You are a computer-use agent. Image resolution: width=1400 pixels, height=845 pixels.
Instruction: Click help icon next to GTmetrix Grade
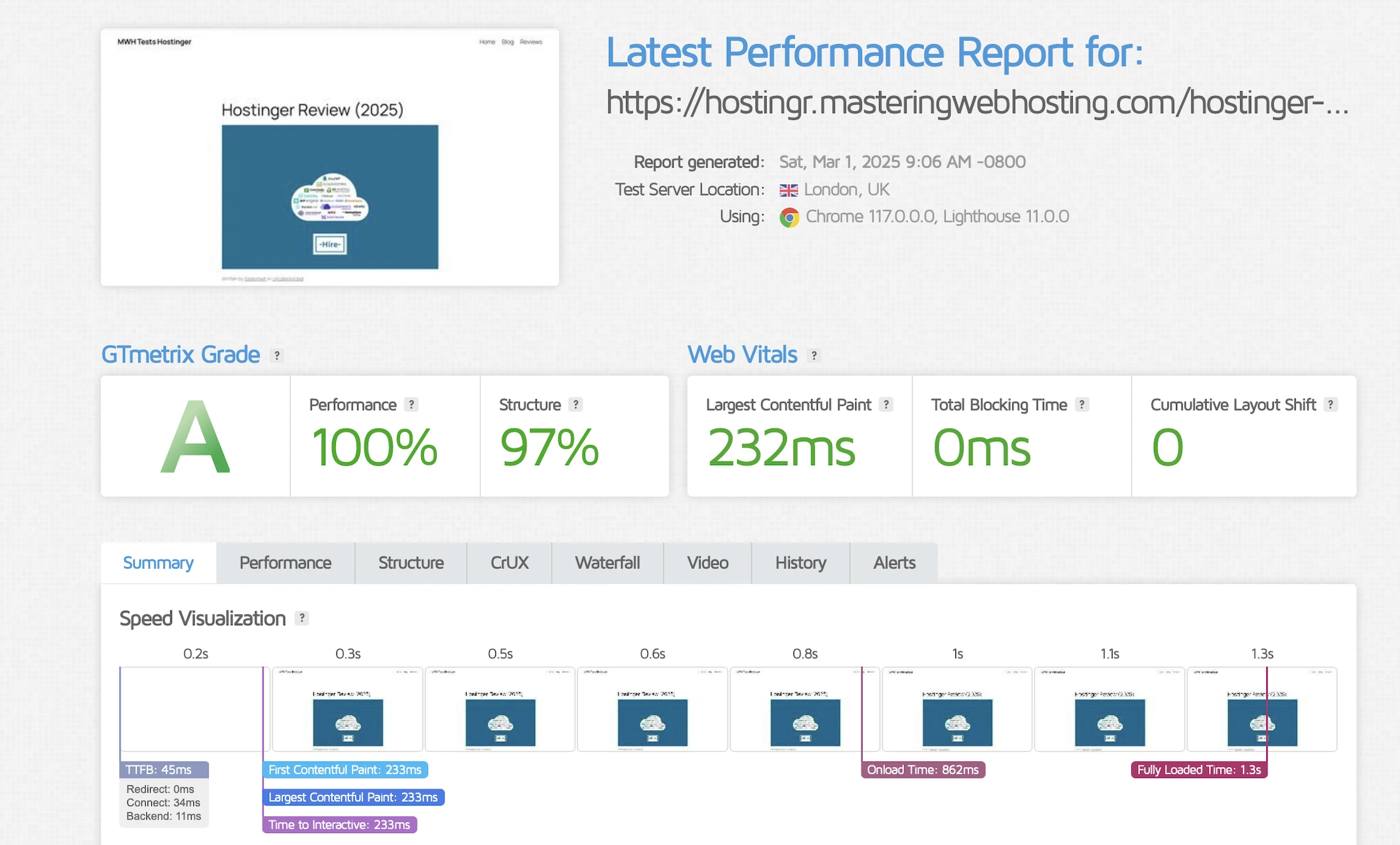point(277,355)
